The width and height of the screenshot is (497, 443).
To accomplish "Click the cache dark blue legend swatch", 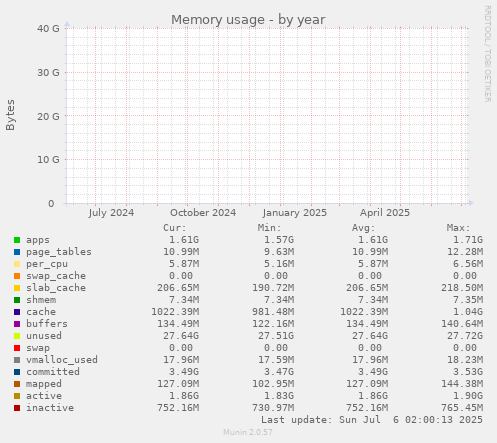I will 17,312.
